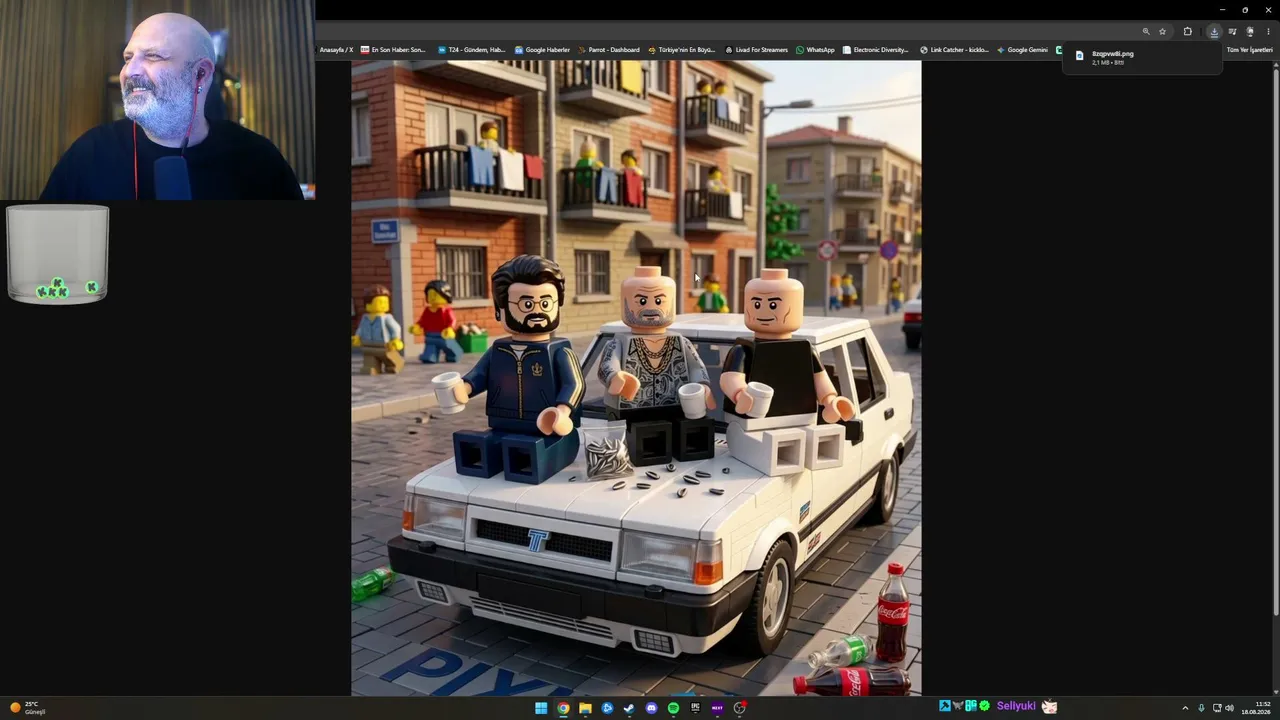Open the Electronic Diversity bookmark
The image size is (1280, 720).
click(876, 50)
